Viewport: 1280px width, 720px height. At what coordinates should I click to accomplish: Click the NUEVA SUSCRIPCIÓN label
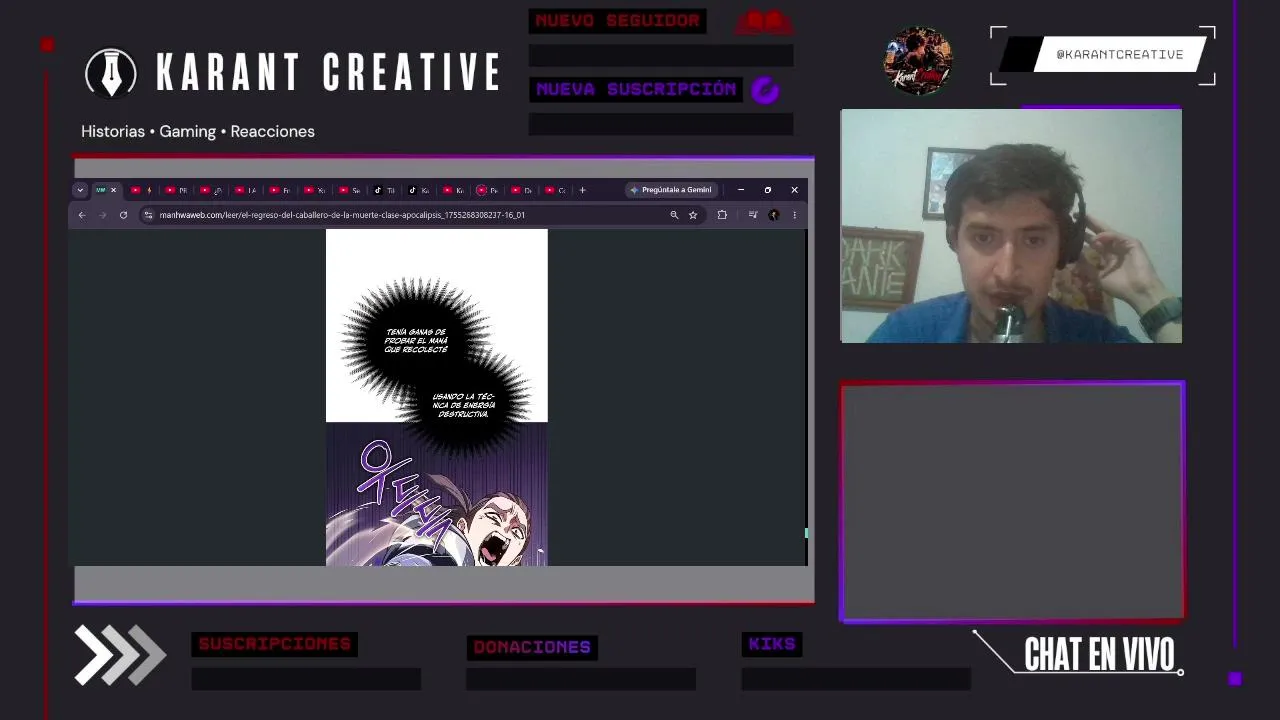636,89
